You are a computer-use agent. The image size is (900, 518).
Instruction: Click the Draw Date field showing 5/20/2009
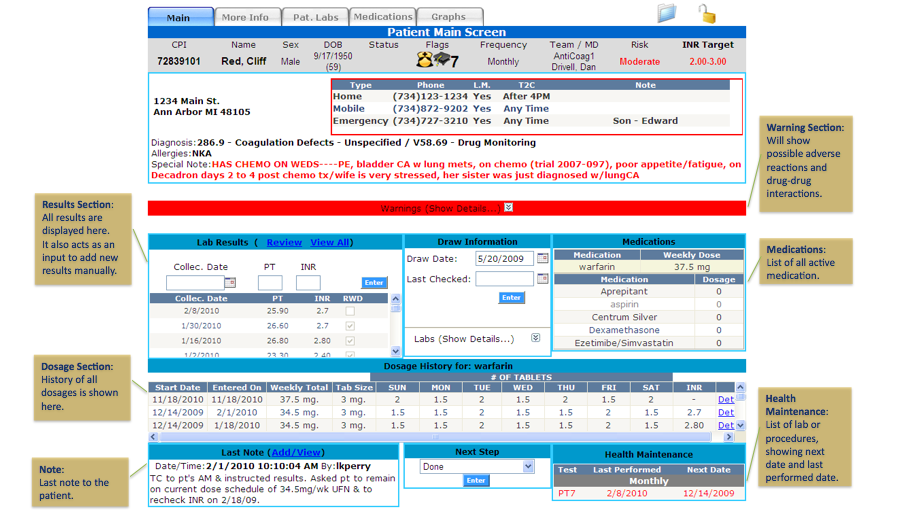click(504, 259)
